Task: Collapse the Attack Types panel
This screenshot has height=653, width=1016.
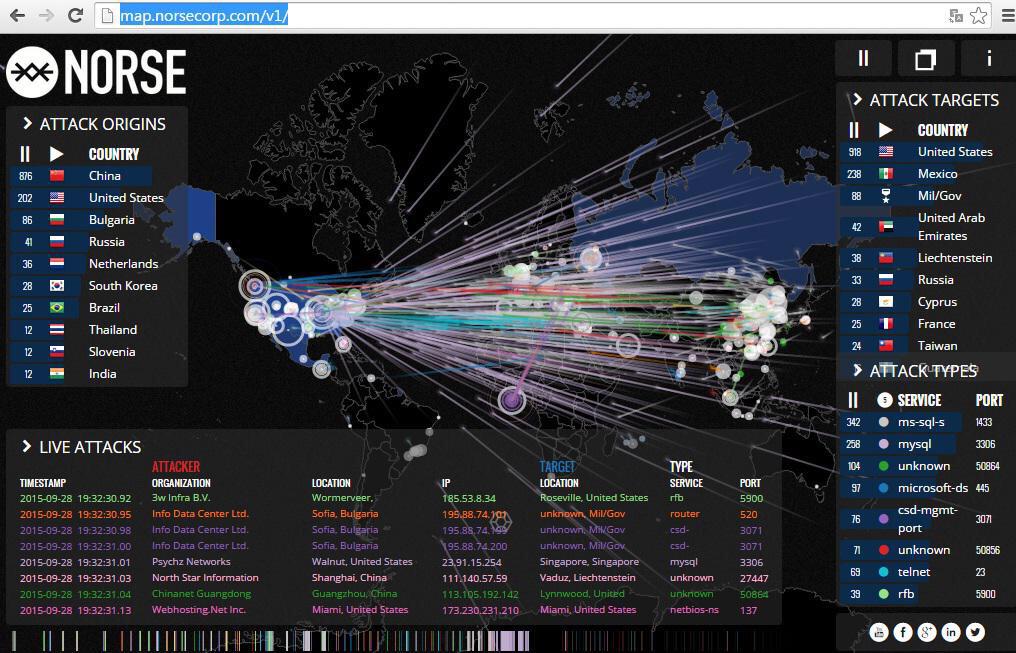Action: 857,370
